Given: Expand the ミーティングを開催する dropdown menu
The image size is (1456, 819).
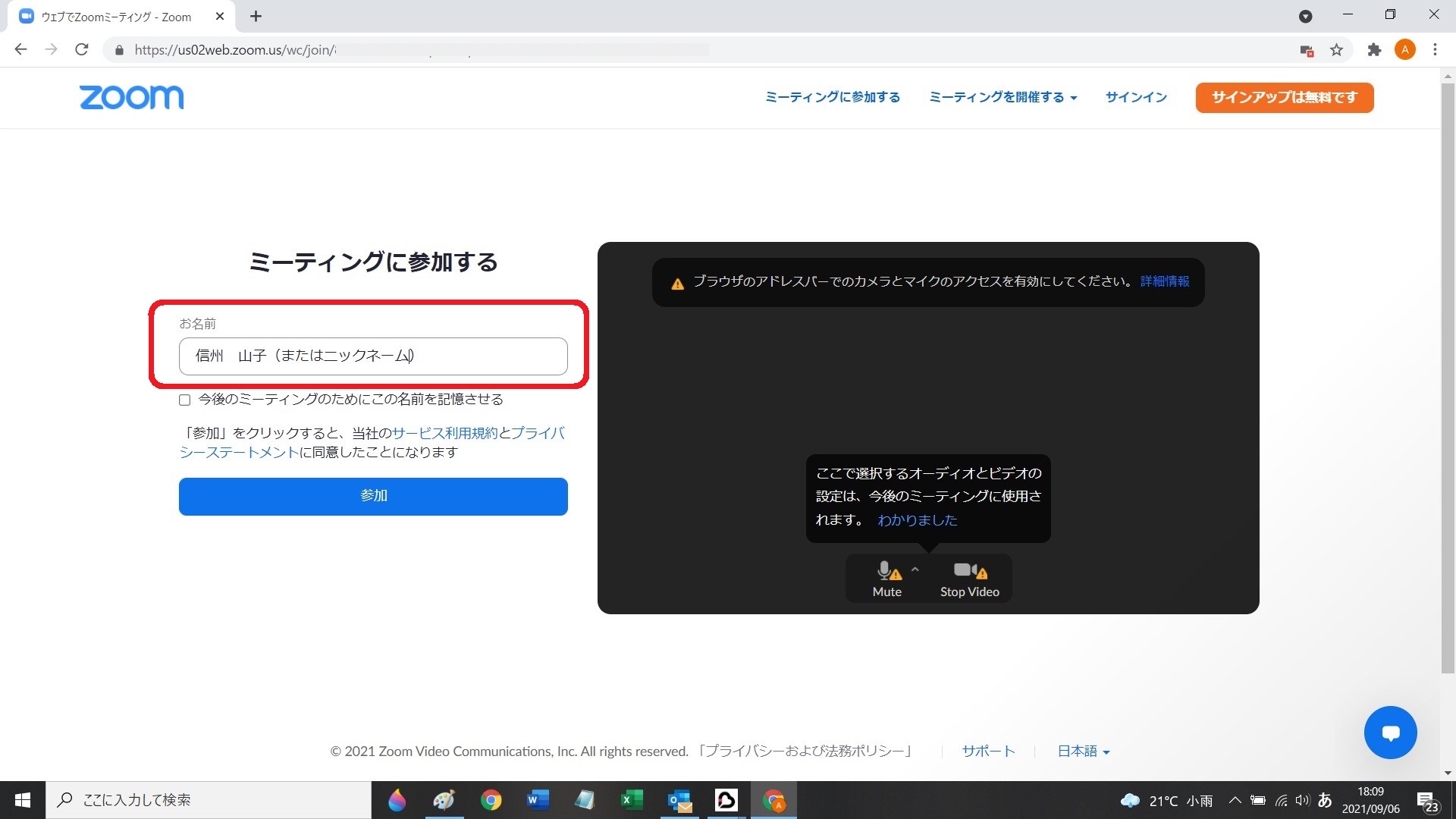Looking at the screenshot, I should [1003, 97].
